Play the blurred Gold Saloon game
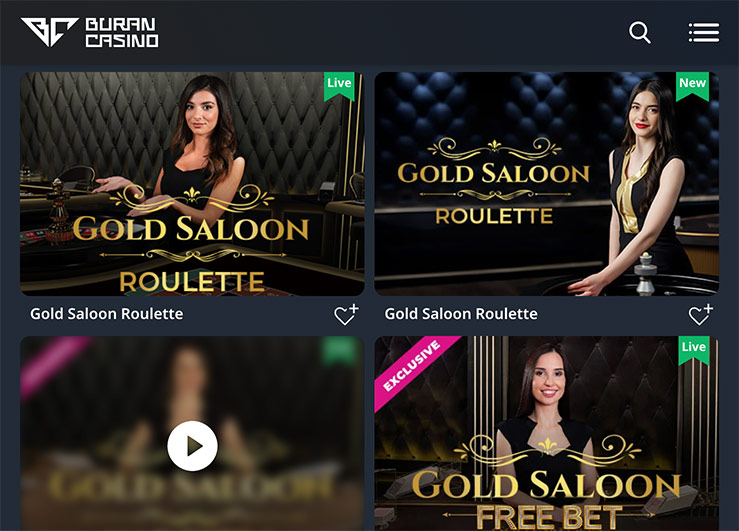Screen dimensions: 739x531 [192, 446]
